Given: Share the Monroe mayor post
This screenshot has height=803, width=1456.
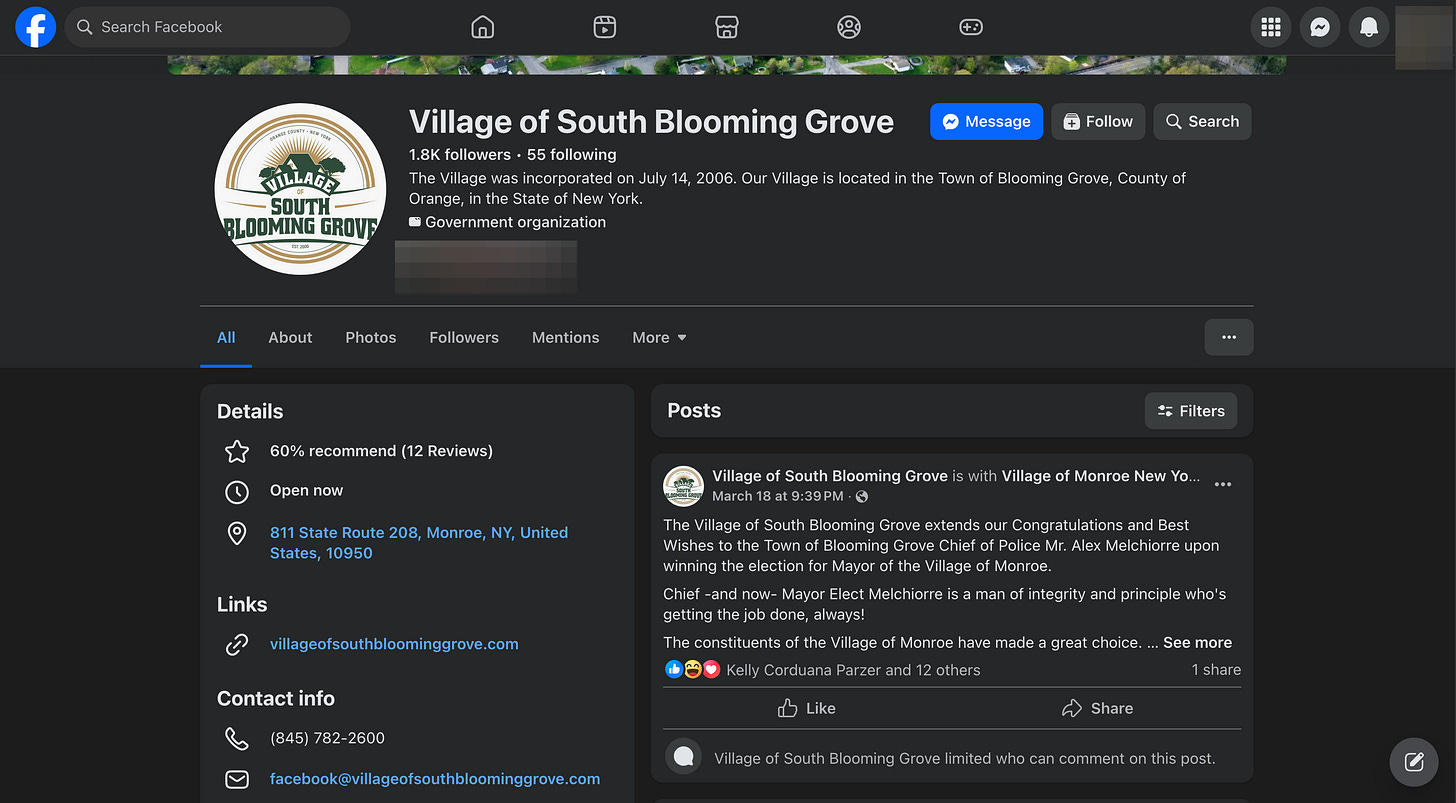Looking at the screenshot, I should click(x=1097, y=708).
